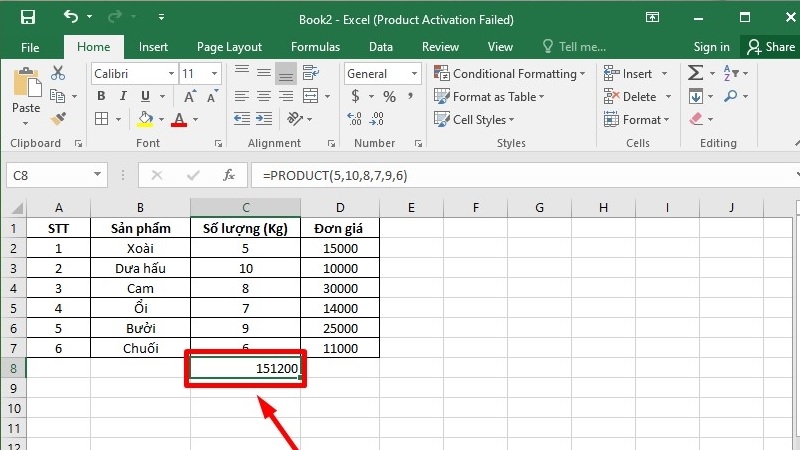Open the File tab
This screenshot has height=450, width=800.
30,47
